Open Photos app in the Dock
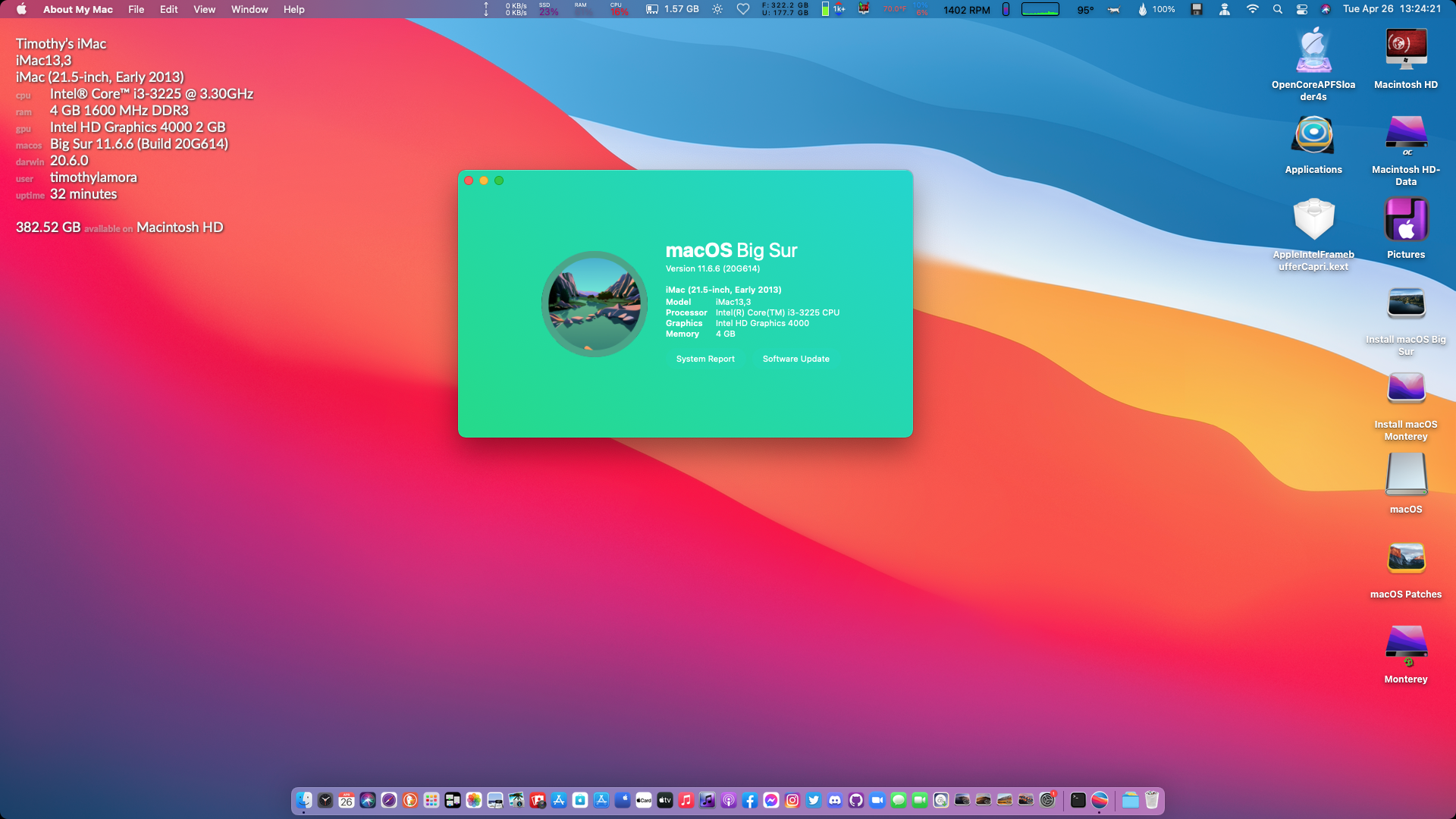 [474, 800]
